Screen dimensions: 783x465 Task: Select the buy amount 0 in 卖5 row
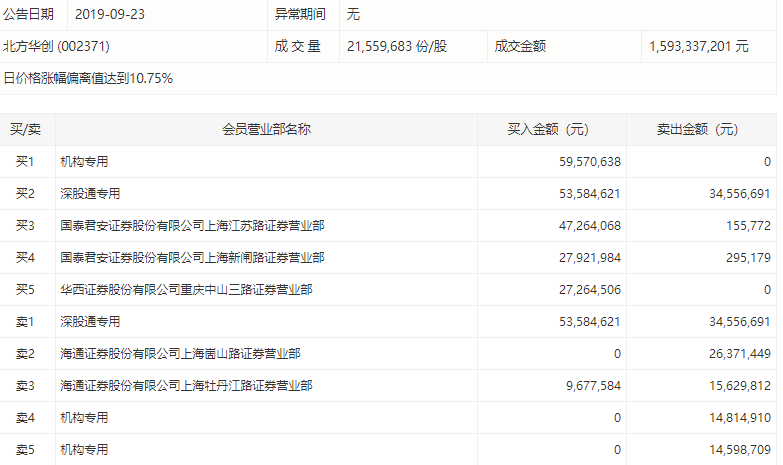point(617,450)
